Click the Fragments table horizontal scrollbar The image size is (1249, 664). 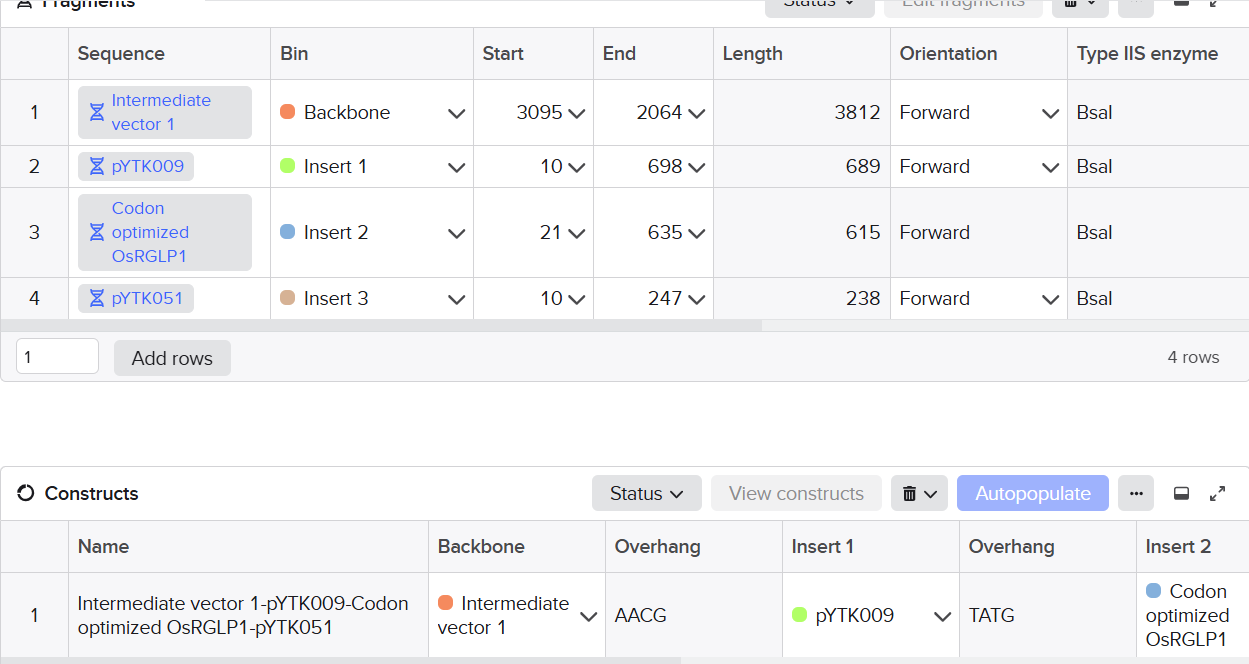380,325
